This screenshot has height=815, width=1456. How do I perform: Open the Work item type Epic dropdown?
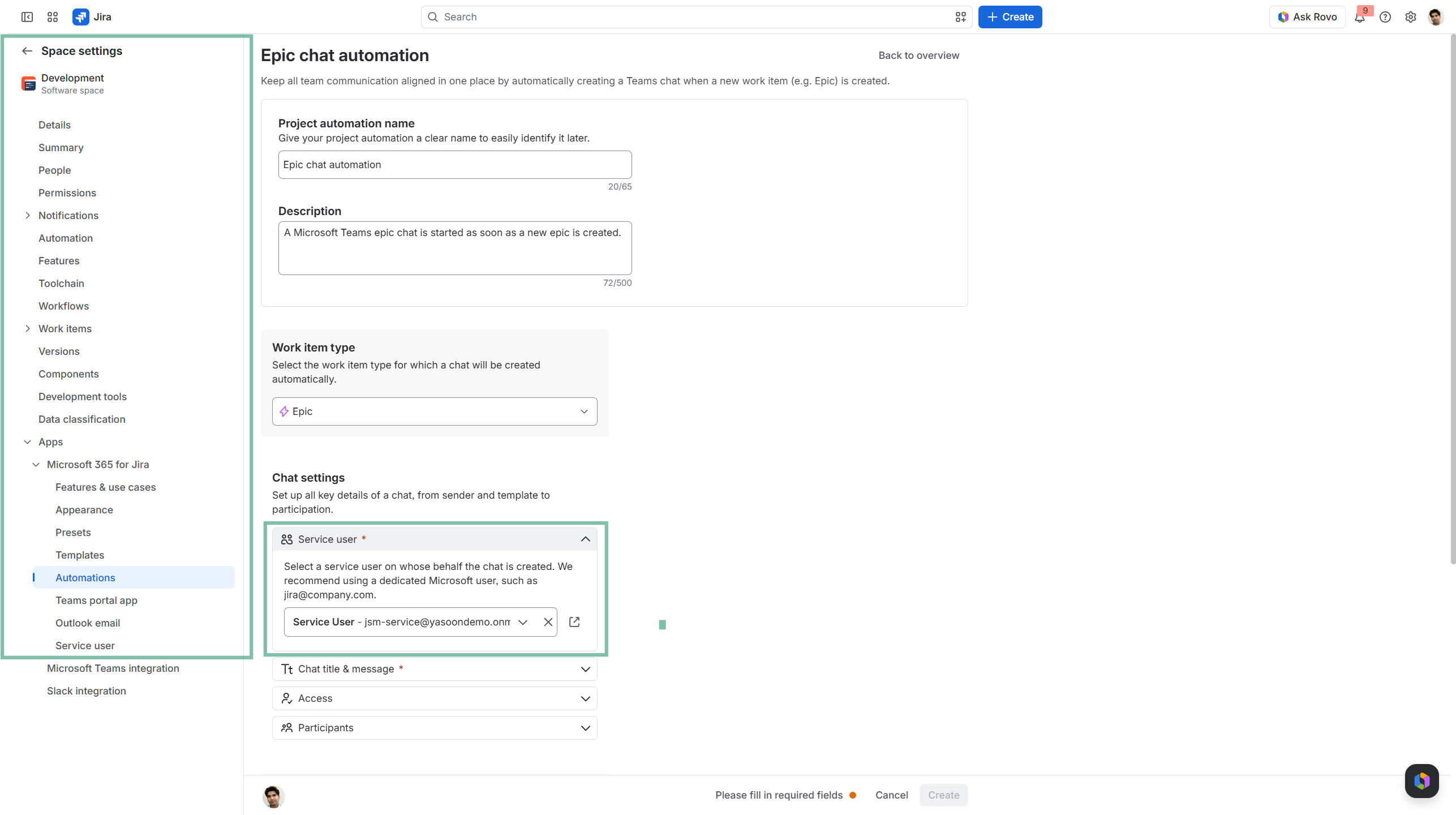coord(435,411)
